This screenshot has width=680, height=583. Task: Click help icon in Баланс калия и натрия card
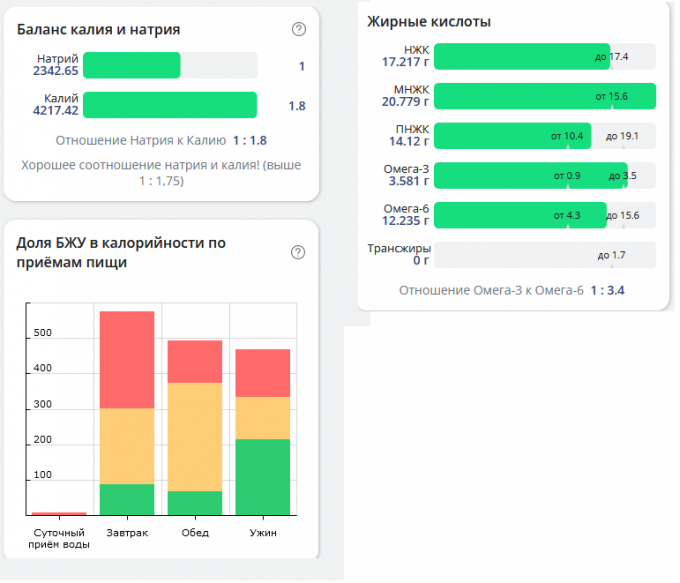298,29
